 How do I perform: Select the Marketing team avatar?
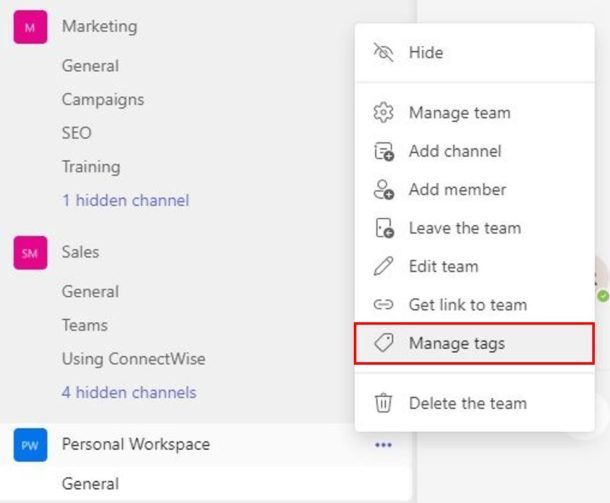(30, 27)
